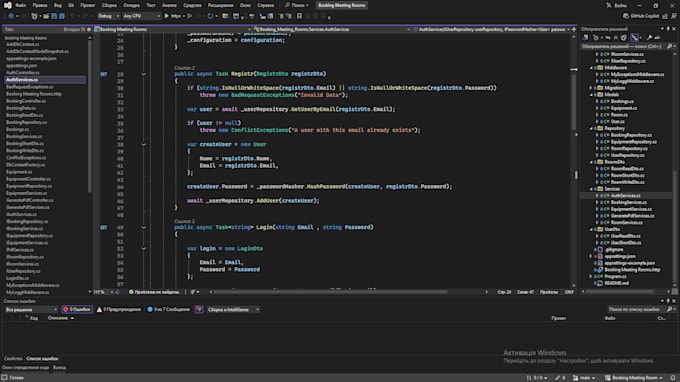Click Start Without Debugging outline play icon
Viewport: 680px width, 382px height.
click(x=190, y=16)
